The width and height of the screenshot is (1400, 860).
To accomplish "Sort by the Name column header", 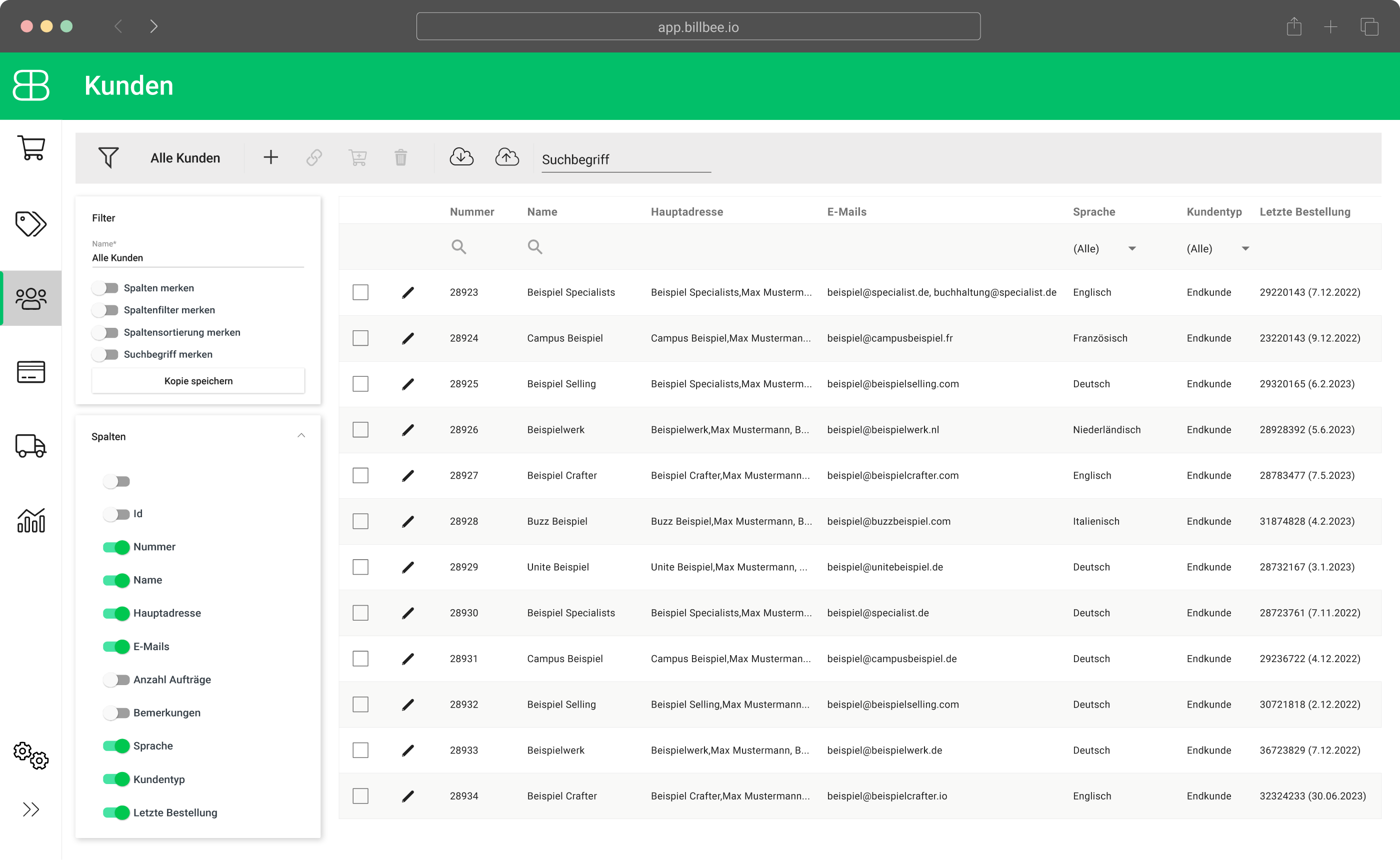I will 542,211.
